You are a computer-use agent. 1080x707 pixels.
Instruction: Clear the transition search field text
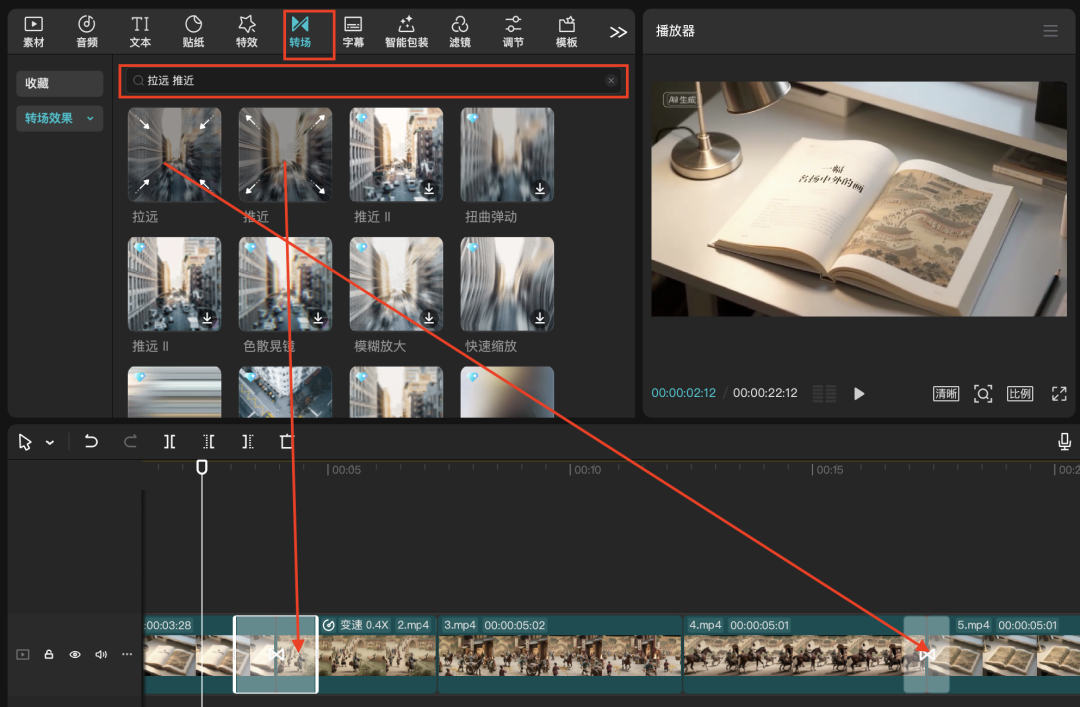611,80
